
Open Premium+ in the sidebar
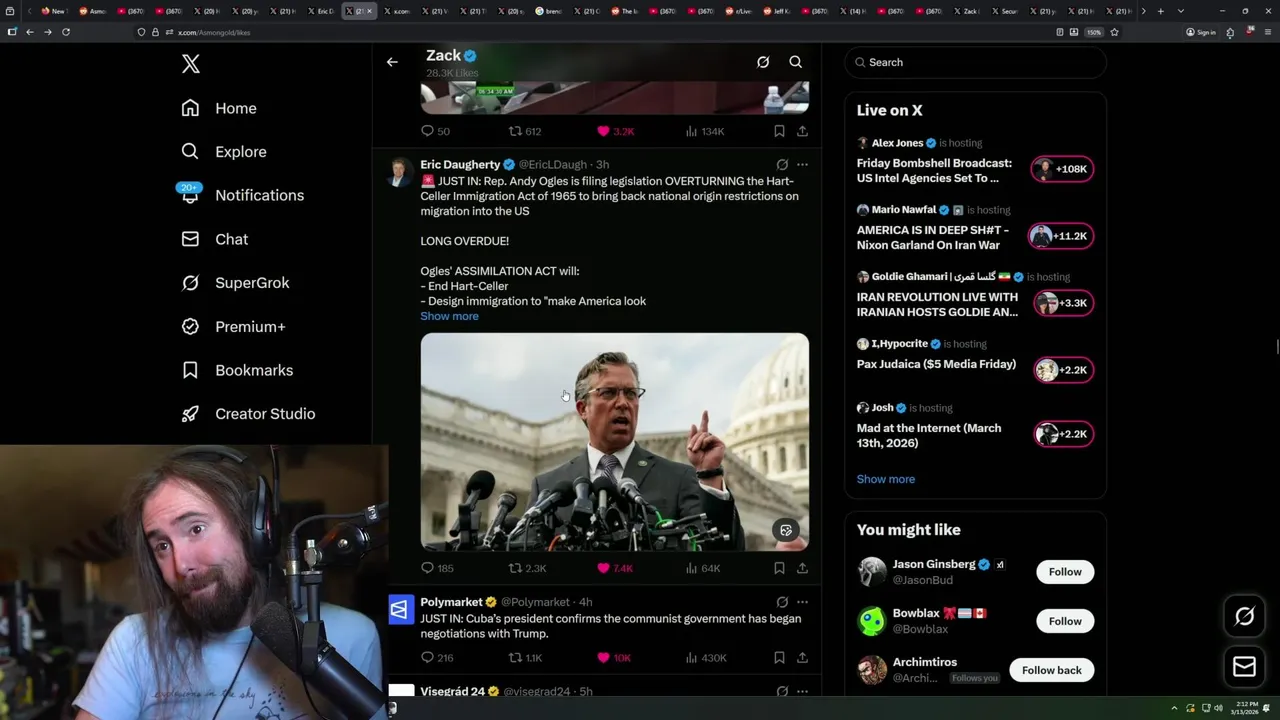233,326
